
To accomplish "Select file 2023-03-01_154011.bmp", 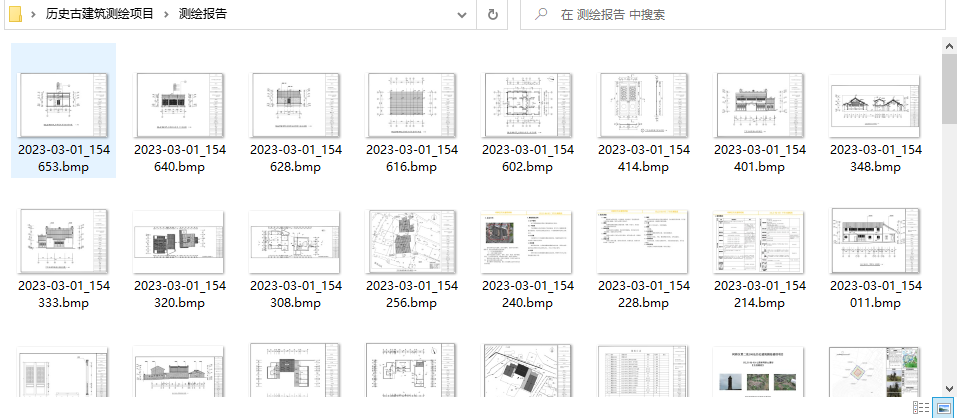I will (x=876, y=245).
